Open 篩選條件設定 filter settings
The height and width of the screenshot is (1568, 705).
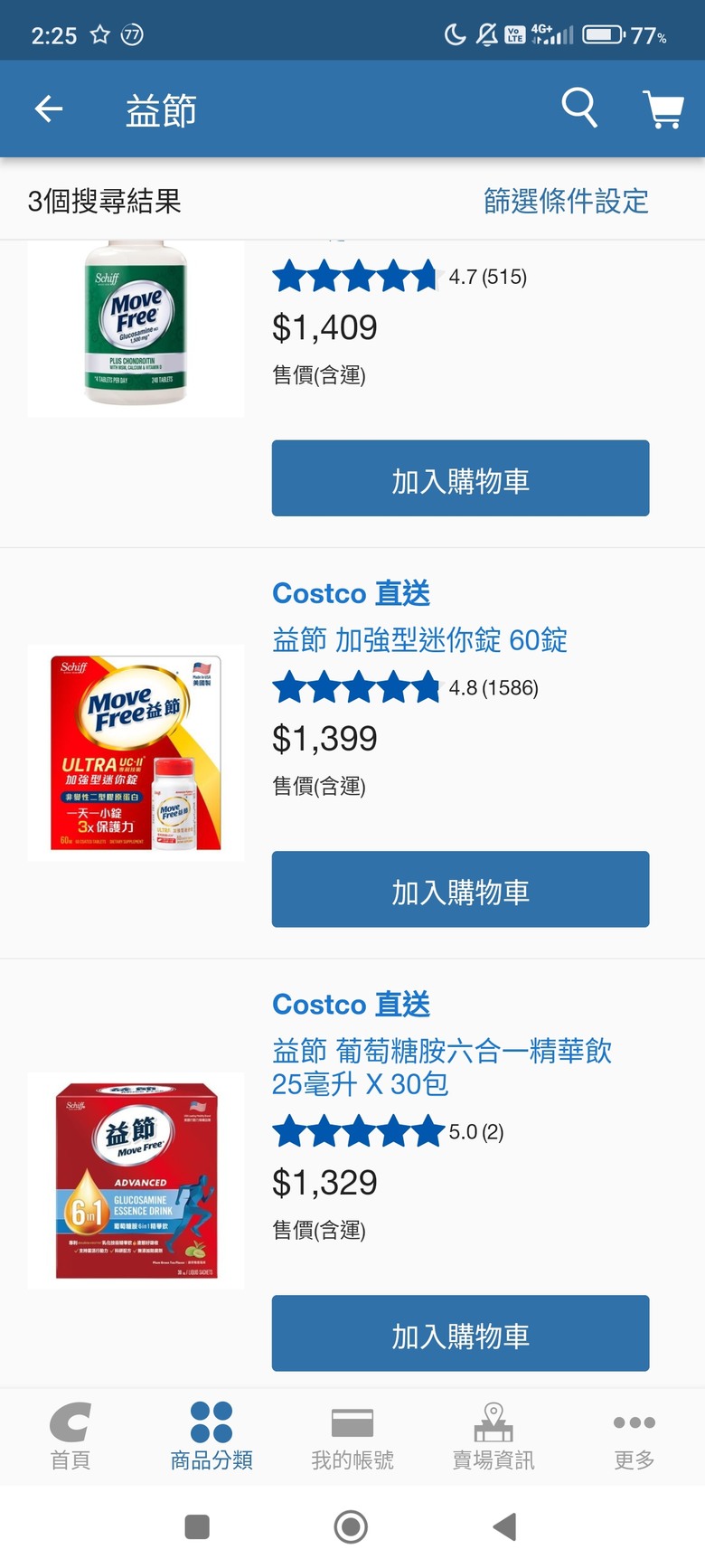click(567, 201)
